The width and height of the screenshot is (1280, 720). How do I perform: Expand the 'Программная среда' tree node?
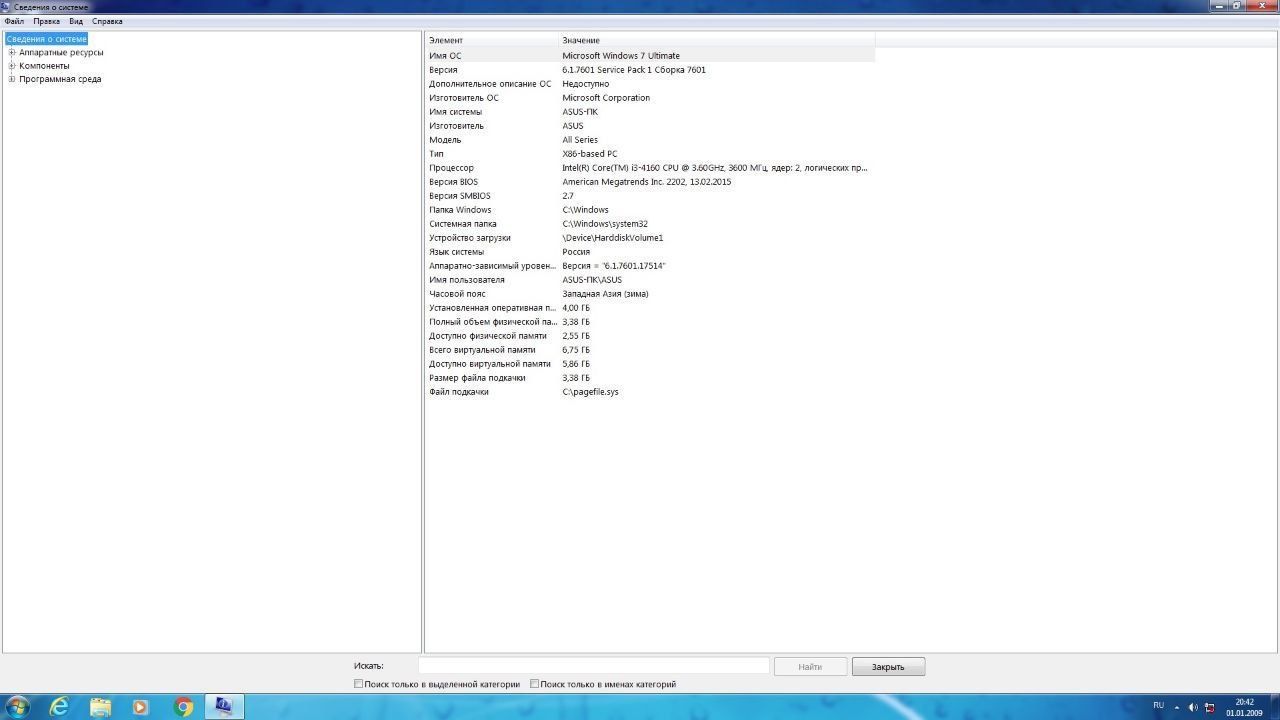[12, 79]
